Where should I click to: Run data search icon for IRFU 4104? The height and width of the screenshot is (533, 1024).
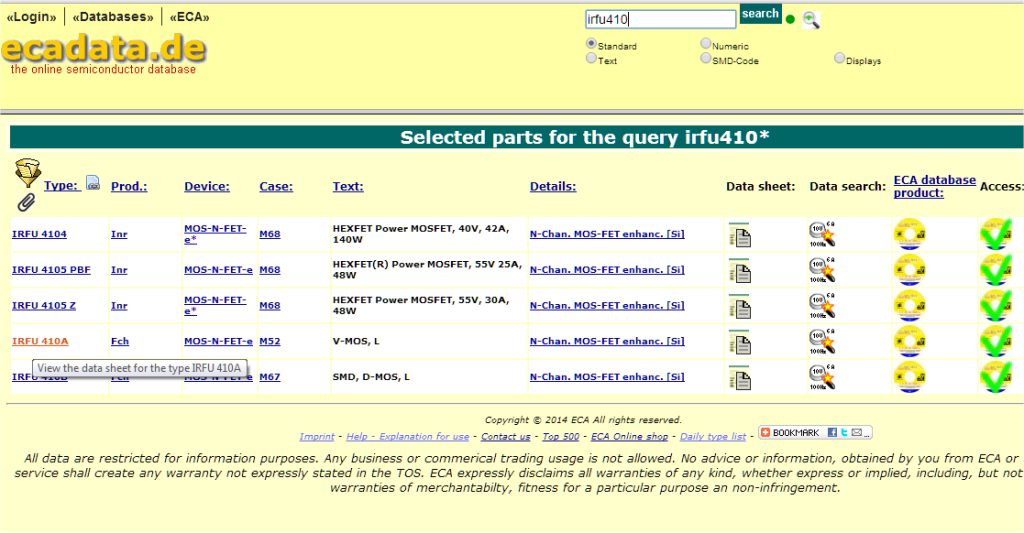click(822, 234)
